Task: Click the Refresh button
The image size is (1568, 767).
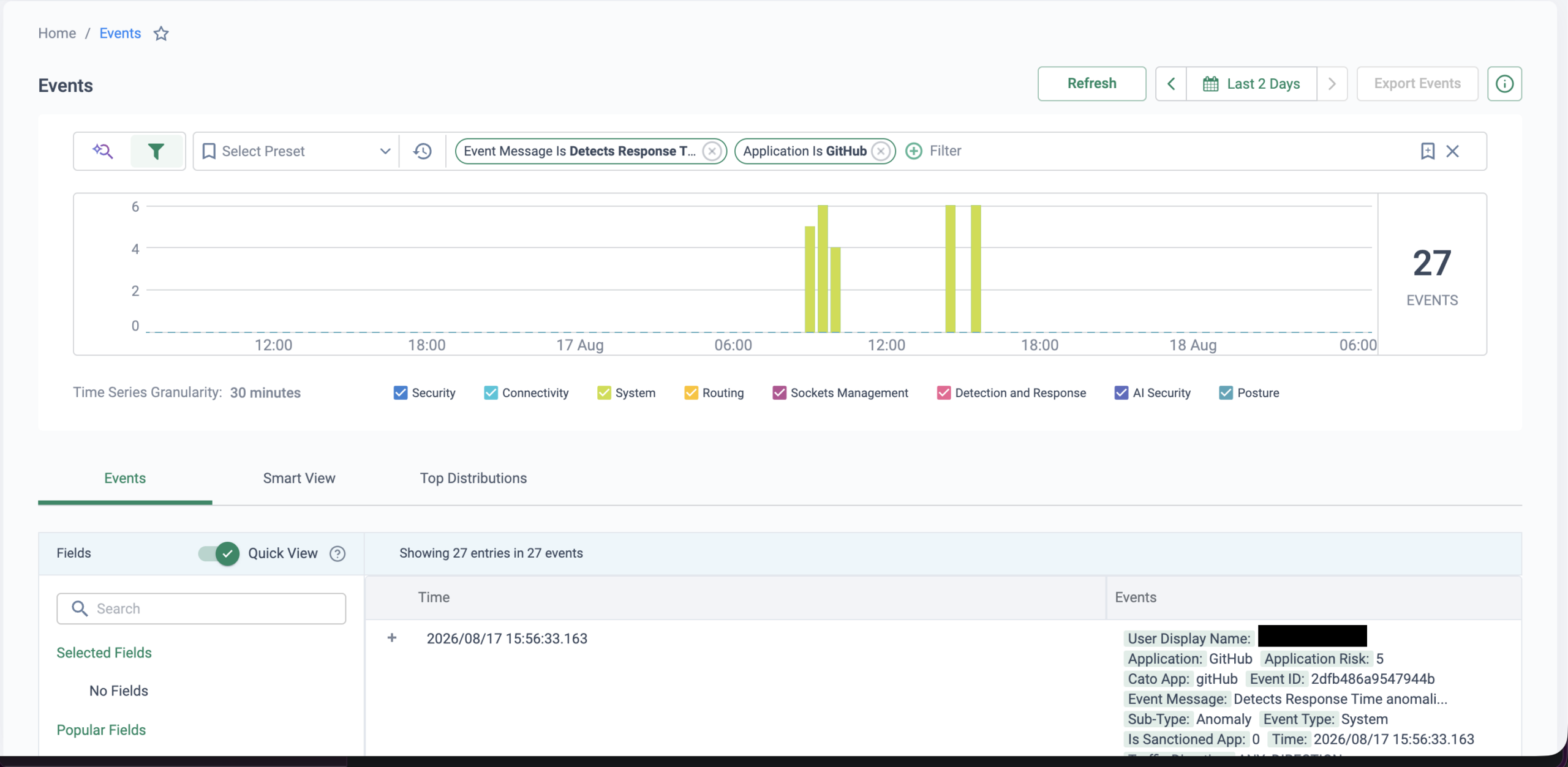Action: tap(1091, 84)
